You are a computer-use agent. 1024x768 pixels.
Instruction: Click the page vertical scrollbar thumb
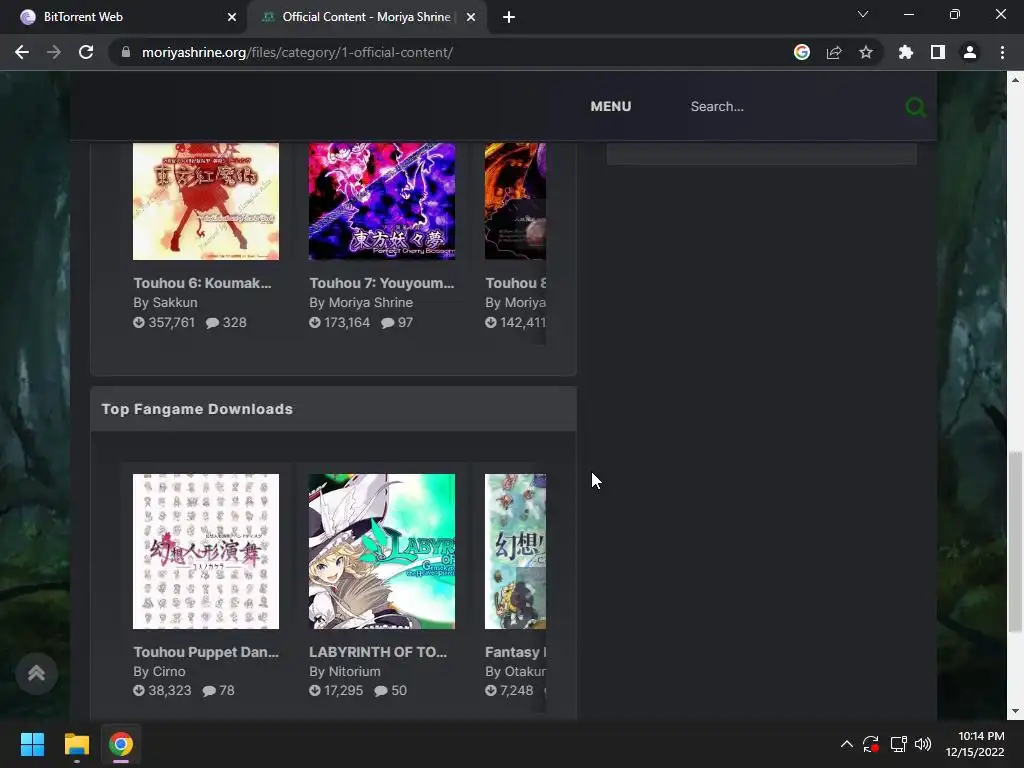(x=1015, y=541)
